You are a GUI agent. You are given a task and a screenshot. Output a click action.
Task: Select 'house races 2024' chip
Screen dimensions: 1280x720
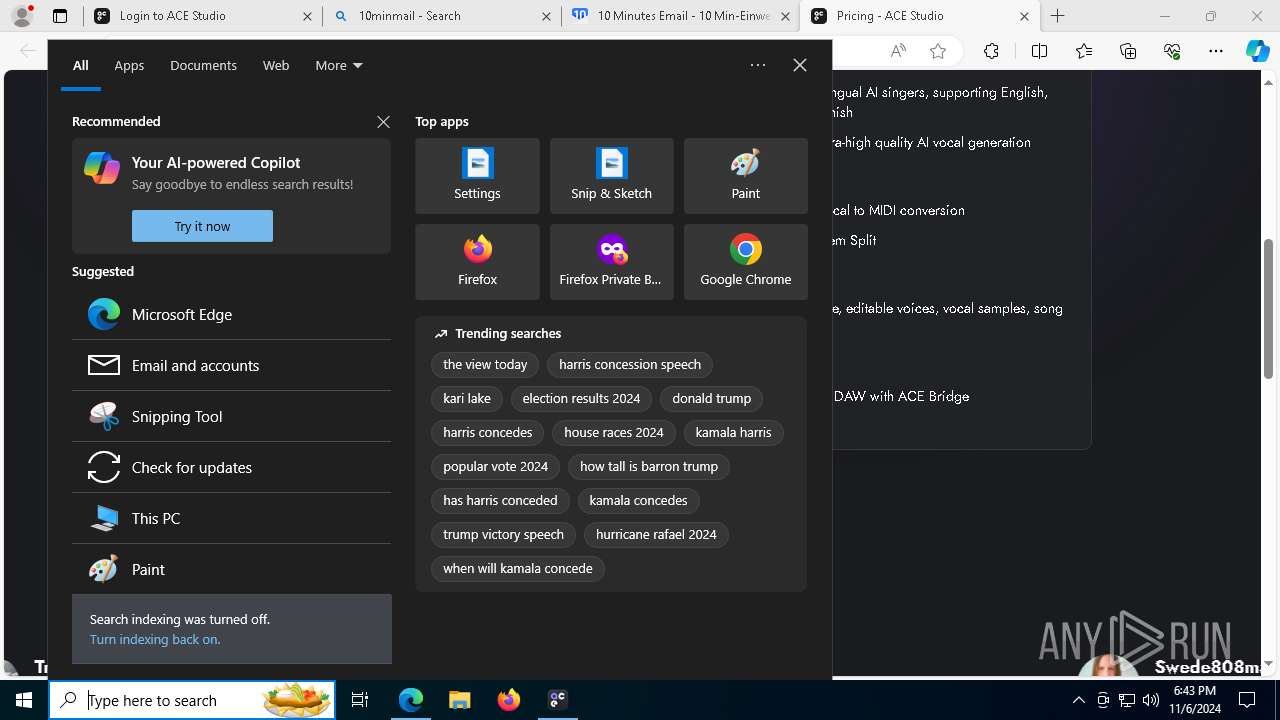614,433
